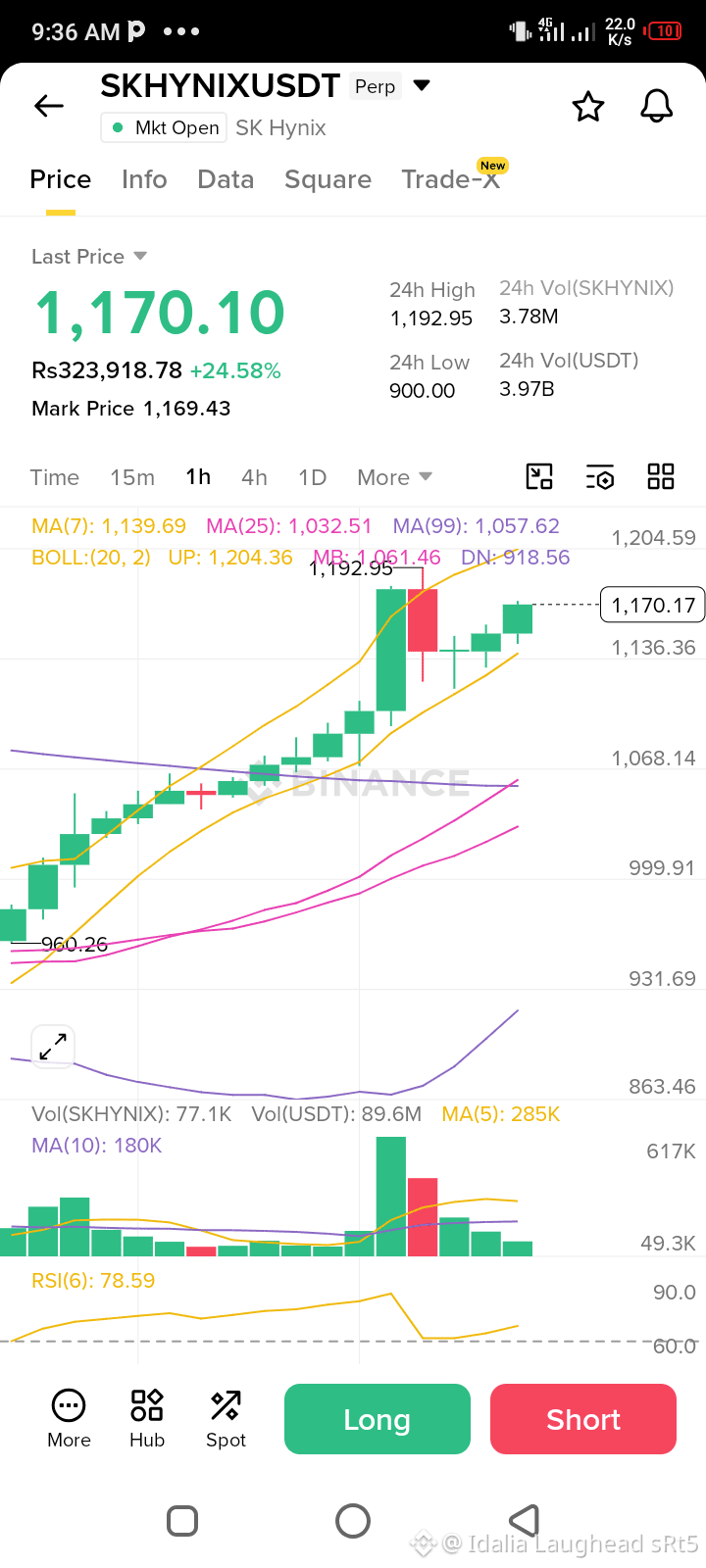Tap the green Long button
The width and height of the screenshot is (706, 1568).
coord(378,1419)
